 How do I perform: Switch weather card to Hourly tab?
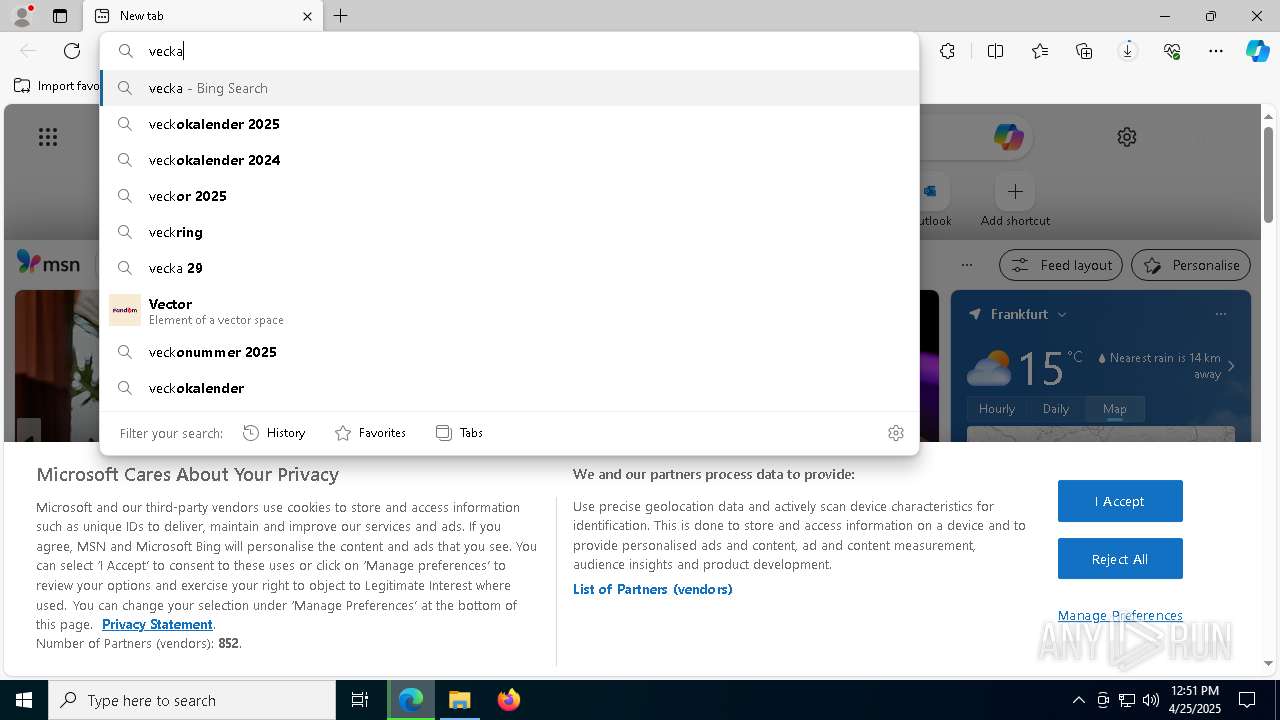click(x=997, y=409)
